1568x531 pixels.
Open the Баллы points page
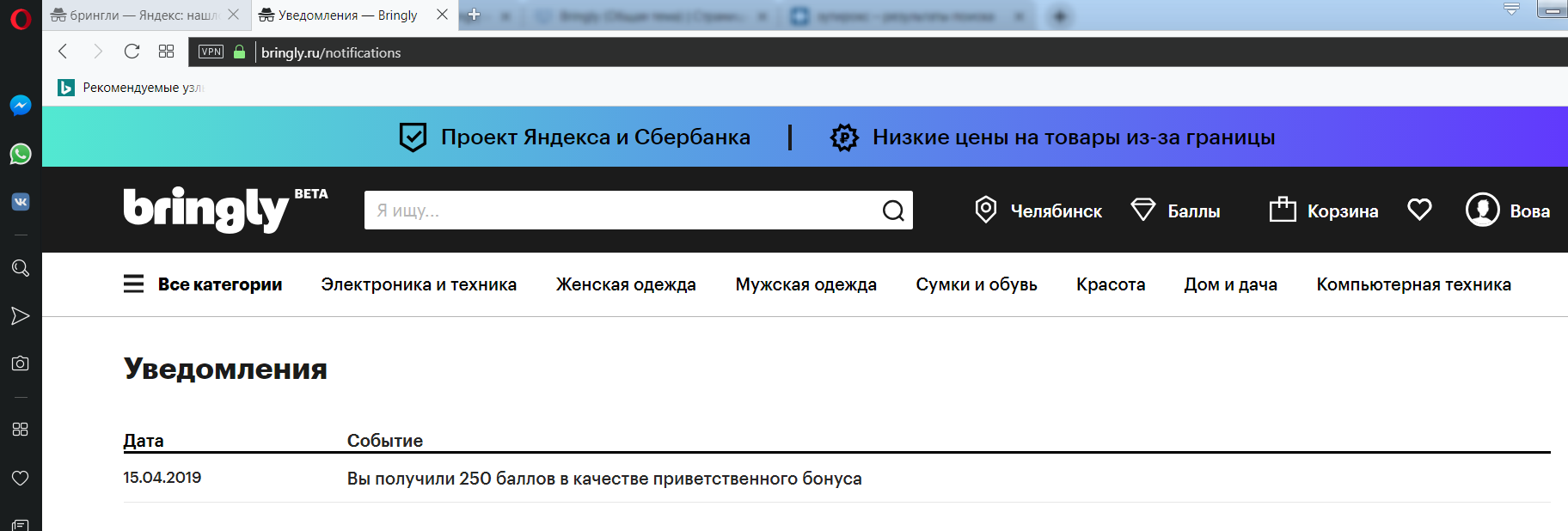(1175, 211)
